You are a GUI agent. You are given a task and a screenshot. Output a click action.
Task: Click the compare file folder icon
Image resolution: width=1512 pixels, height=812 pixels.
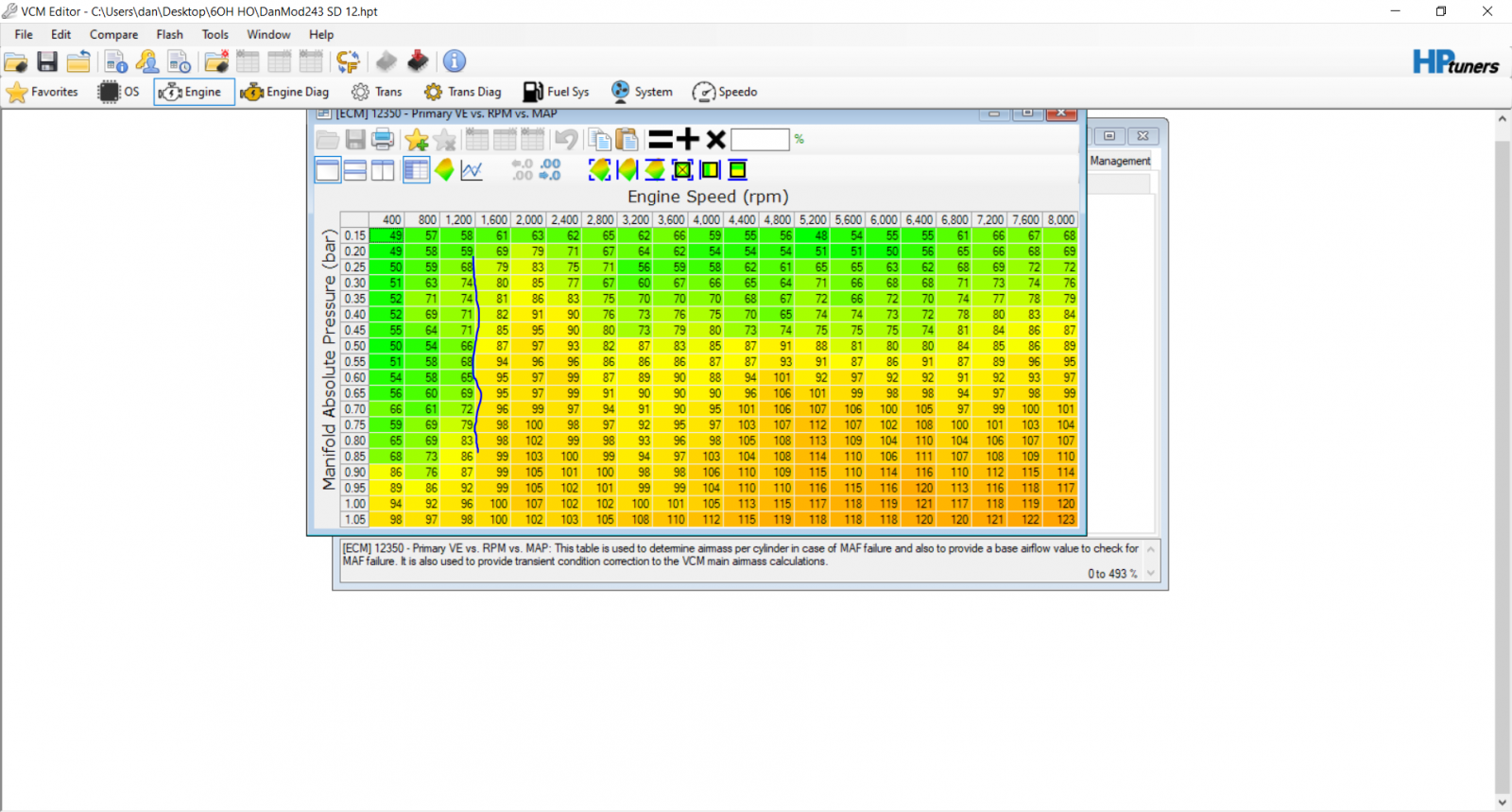tap(216, 62)
